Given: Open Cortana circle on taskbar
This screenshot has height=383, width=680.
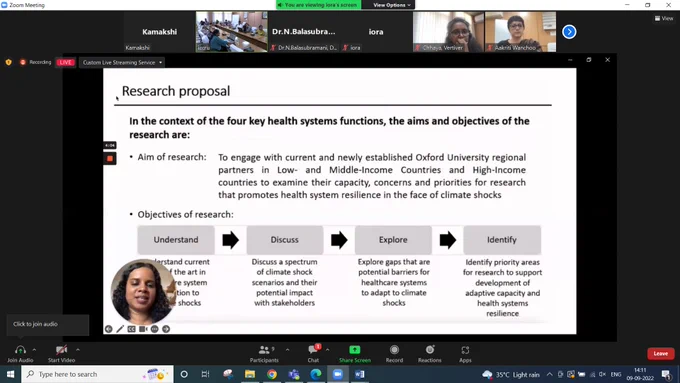Looking at the screenshot, I should click(x=184, y=374).
